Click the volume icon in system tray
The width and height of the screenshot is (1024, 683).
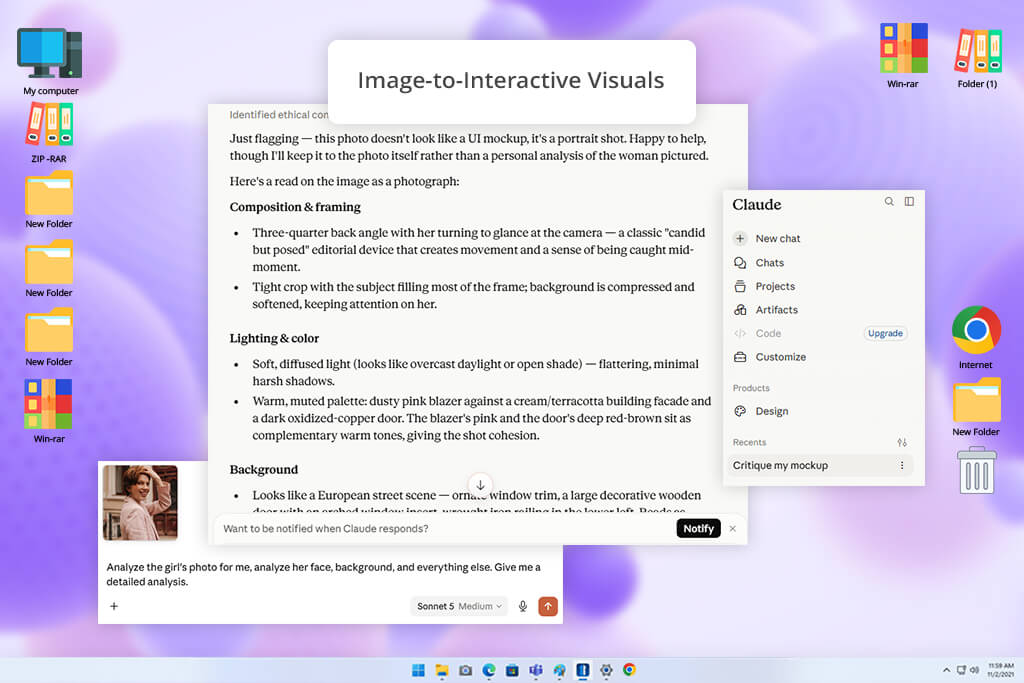pyautogui.click(x=974, y=670)
